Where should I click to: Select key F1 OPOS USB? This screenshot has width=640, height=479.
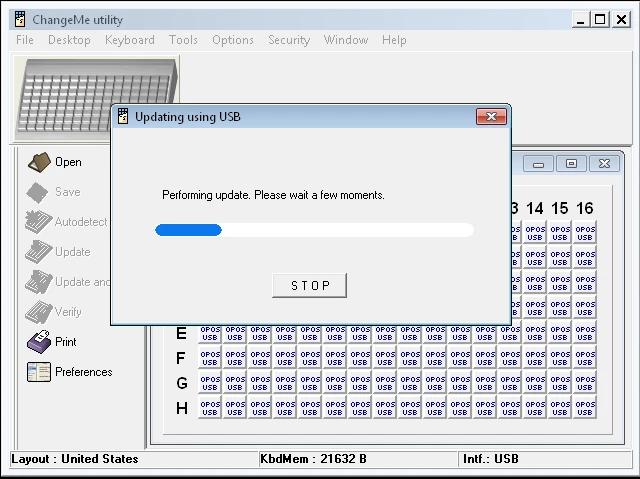tap(210, 358)
